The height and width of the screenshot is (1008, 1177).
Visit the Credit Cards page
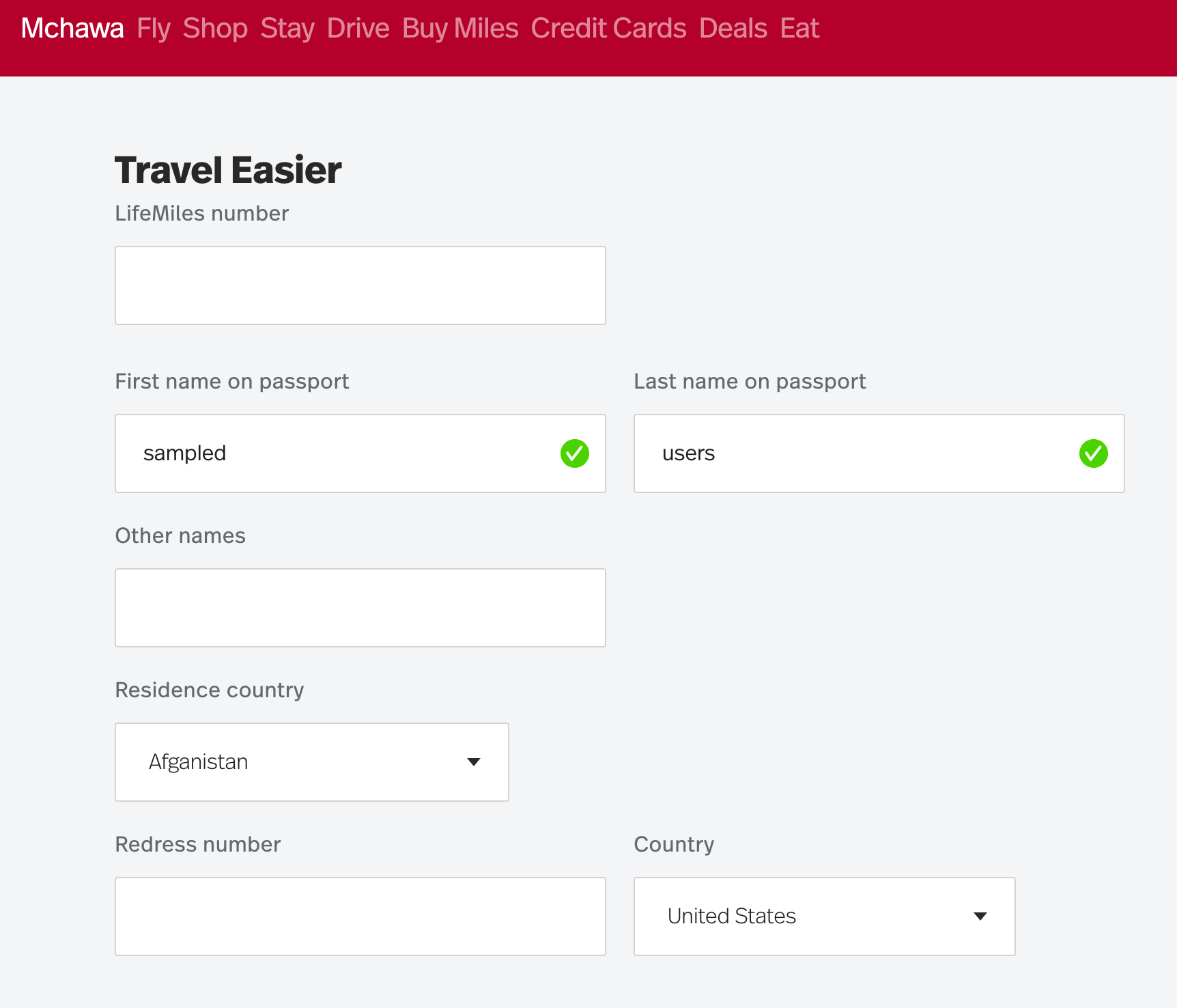(609, 29)
